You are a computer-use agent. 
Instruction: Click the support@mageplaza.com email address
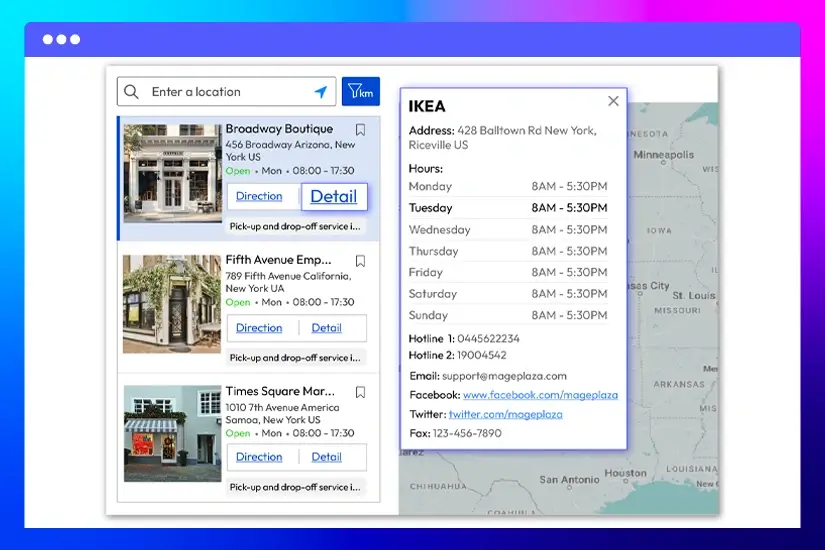pos(504,376)
